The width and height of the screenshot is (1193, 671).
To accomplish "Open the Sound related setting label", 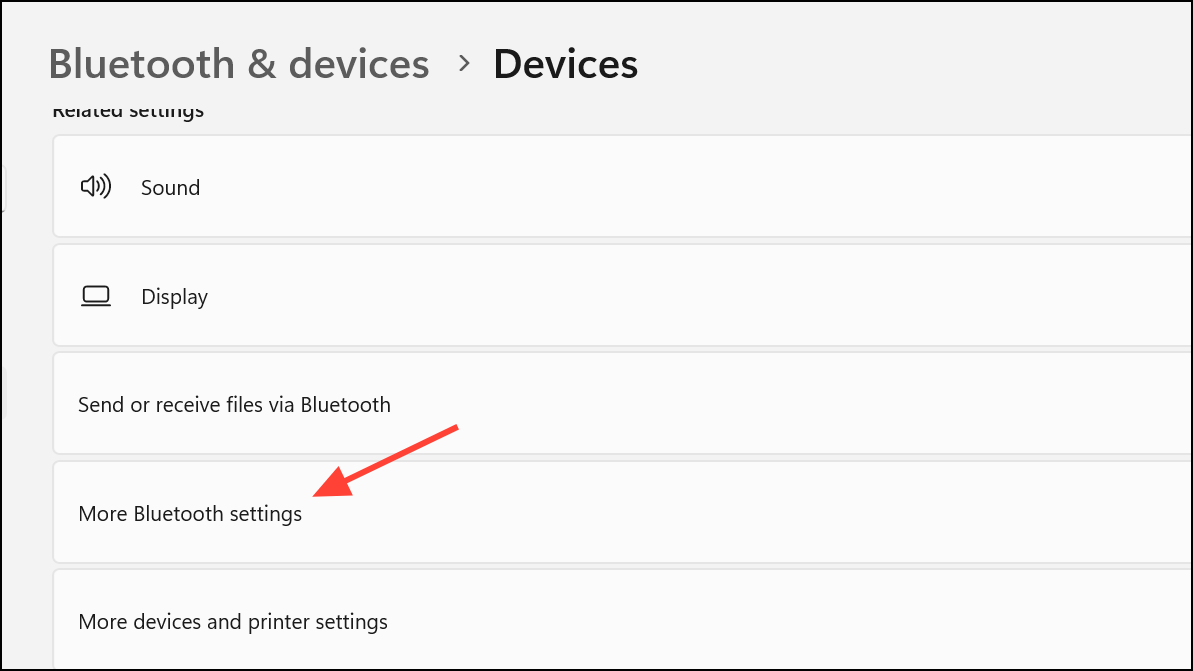I will (x=170, y=188).
